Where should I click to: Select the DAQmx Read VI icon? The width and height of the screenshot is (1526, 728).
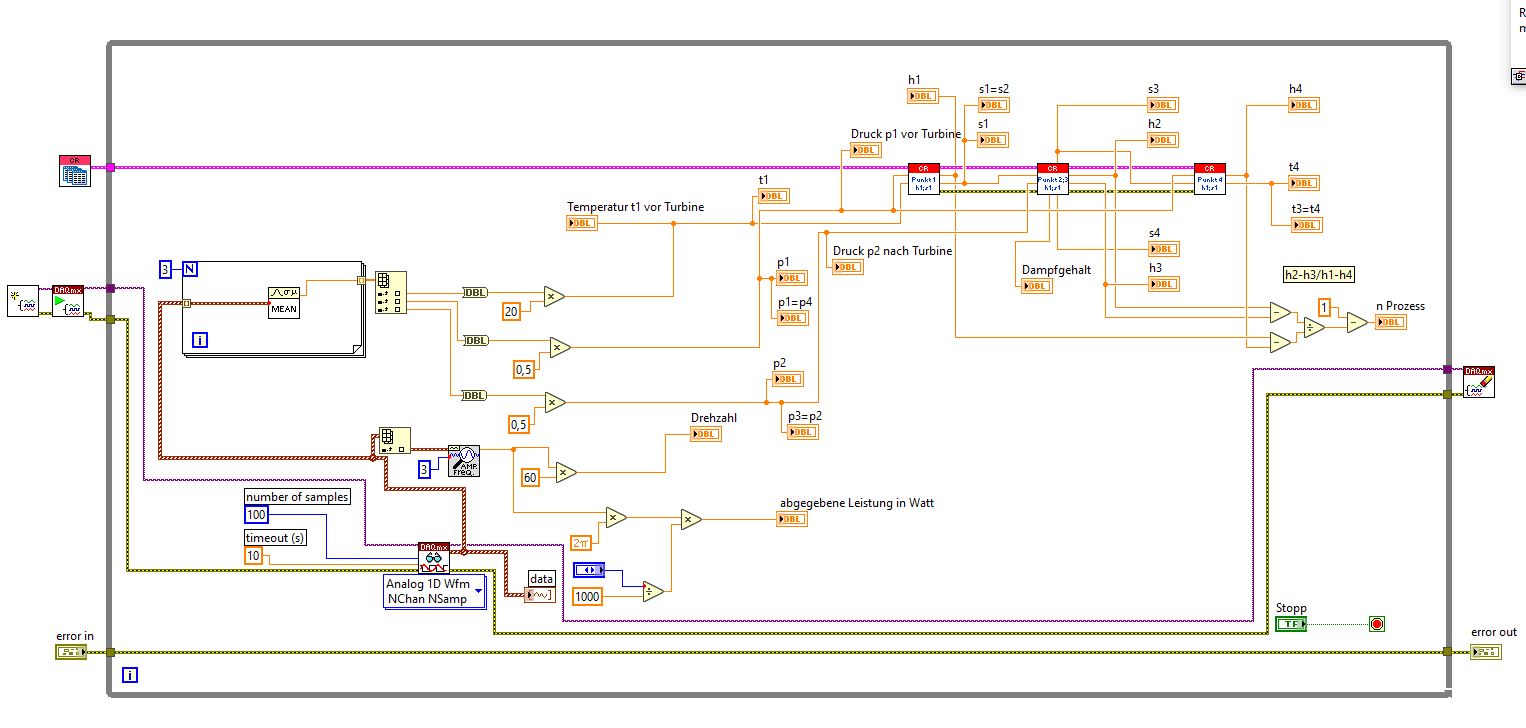click(434, 558)
